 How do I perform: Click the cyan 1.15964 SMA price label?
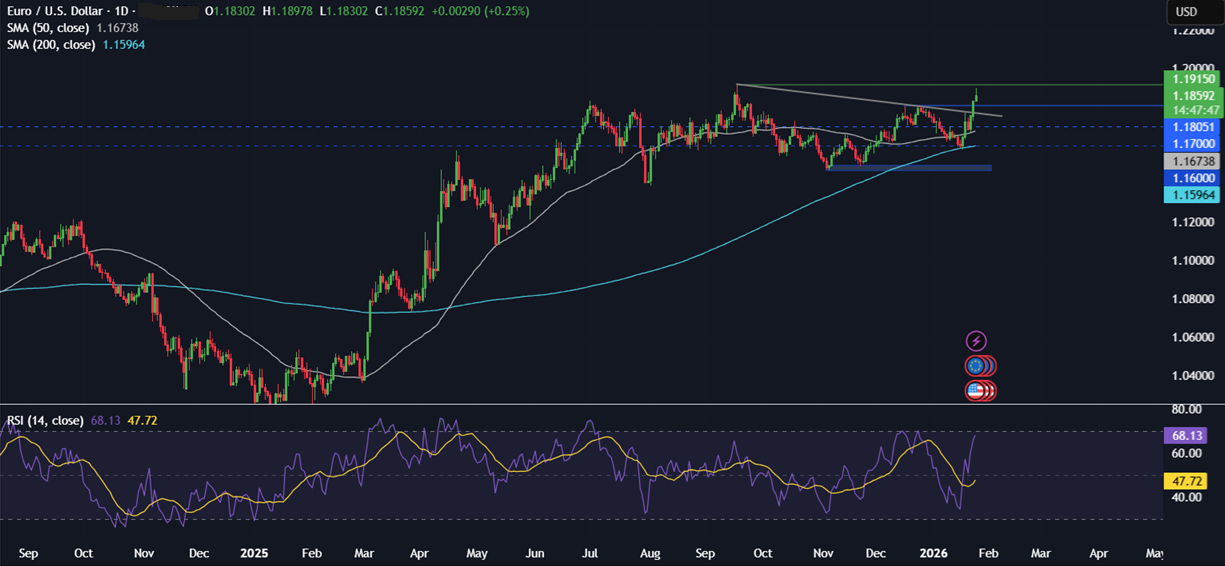tap(1194, 195)
